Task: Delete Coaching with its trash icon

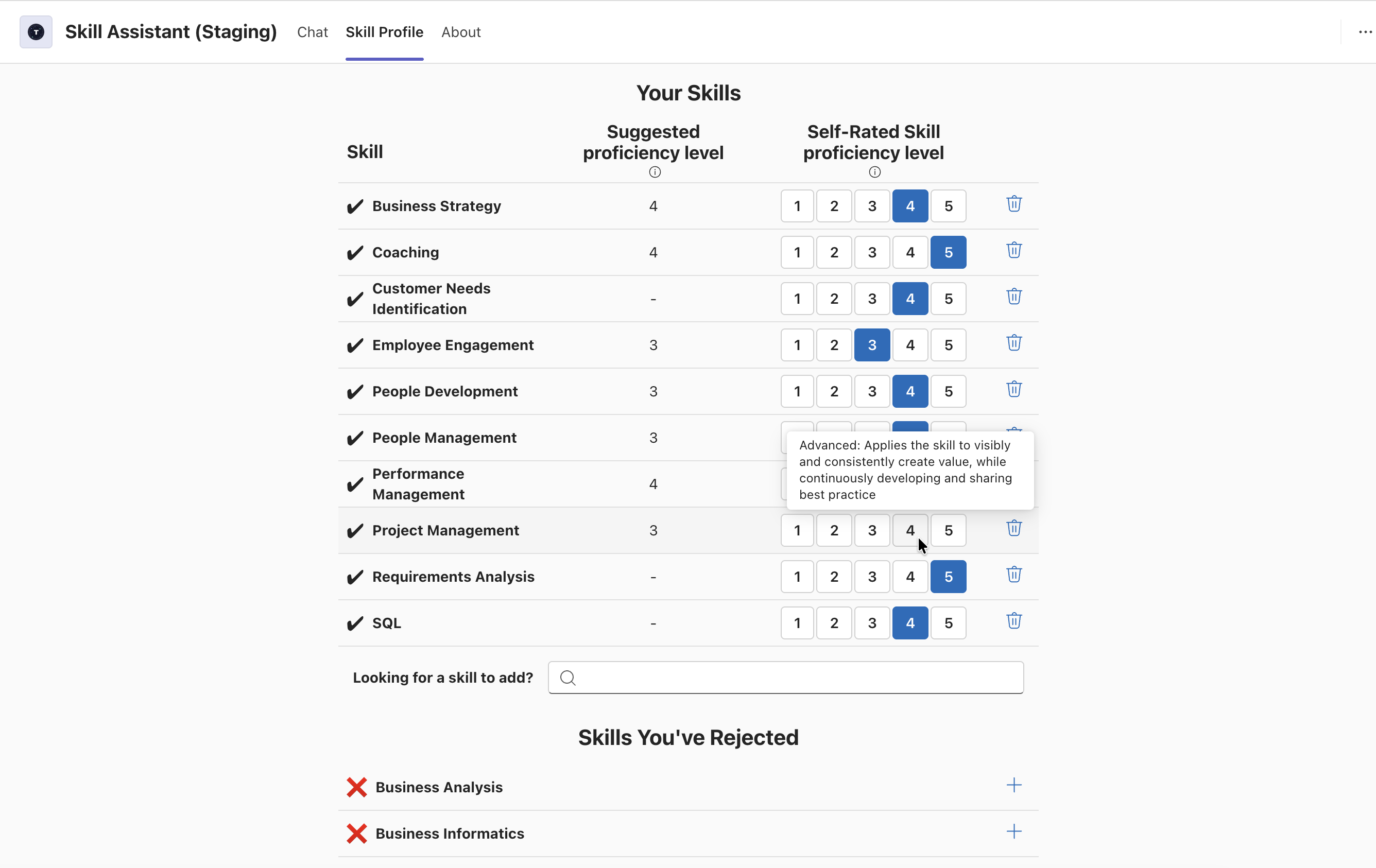Action: 1013,250
